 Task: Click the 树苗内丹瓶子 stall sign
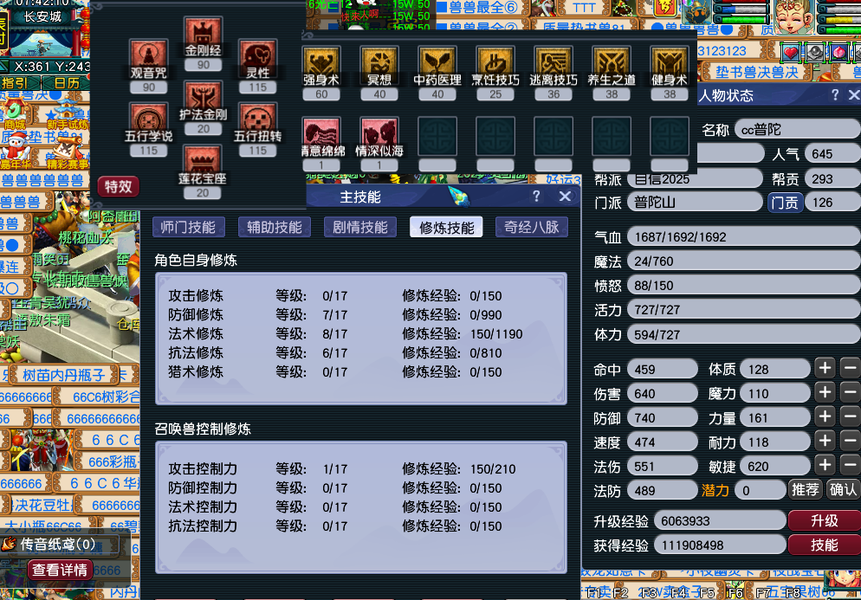(64, 375)
